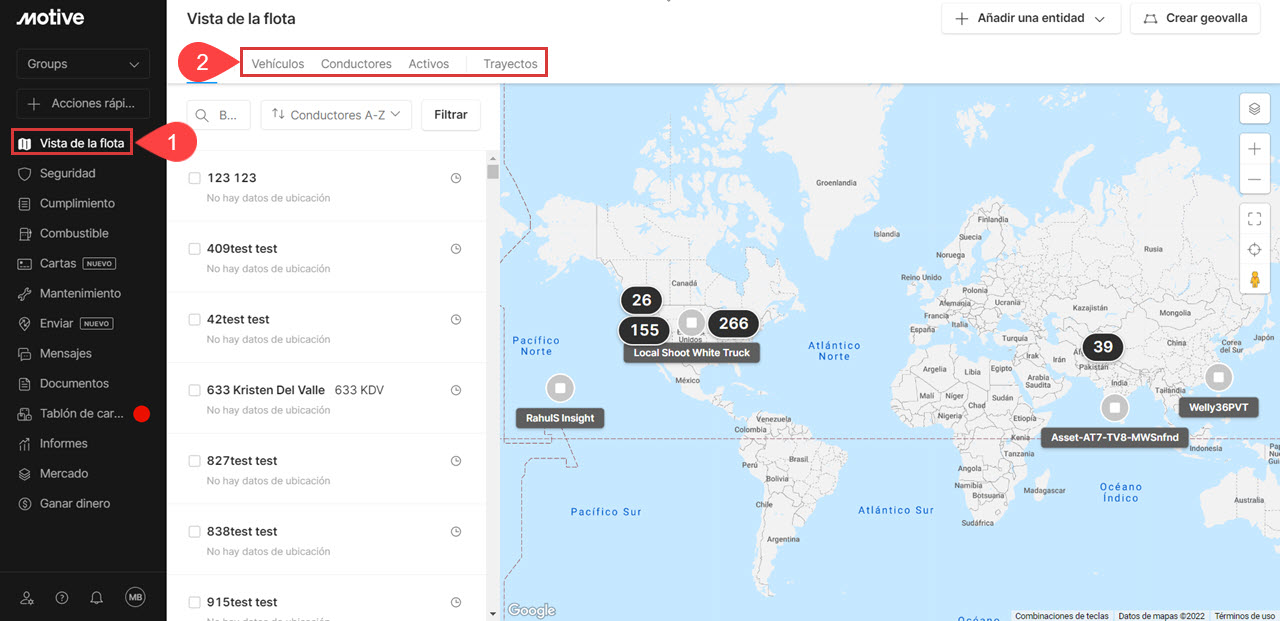Switch to the Trayectos tab
1280x621 pixels.
[x=510, y=64]
